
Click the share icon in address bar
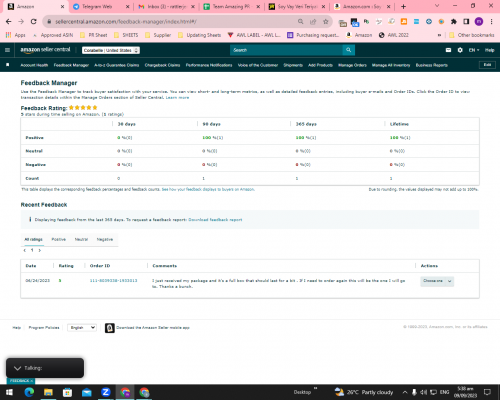coord(313,22)
